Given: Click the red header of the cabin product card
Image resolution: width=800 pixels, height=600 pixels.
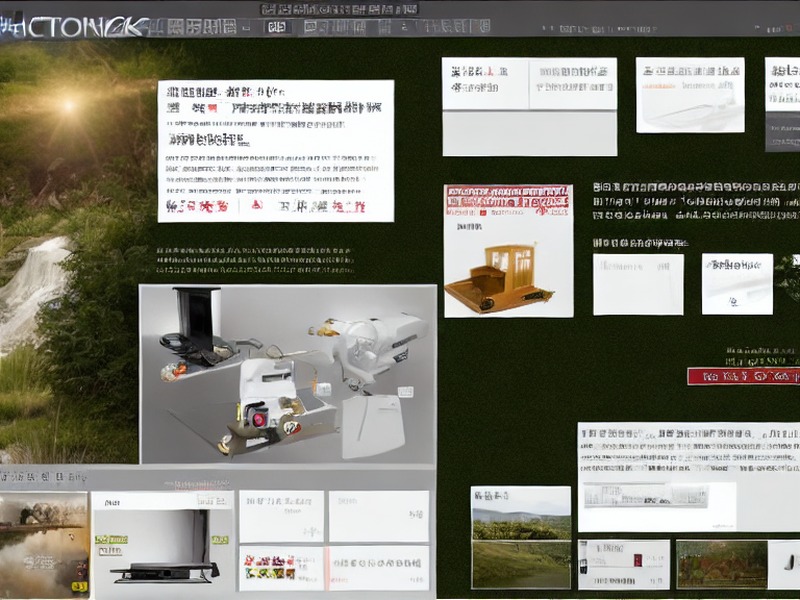Looking at the screenshot, I should point(508,200).
